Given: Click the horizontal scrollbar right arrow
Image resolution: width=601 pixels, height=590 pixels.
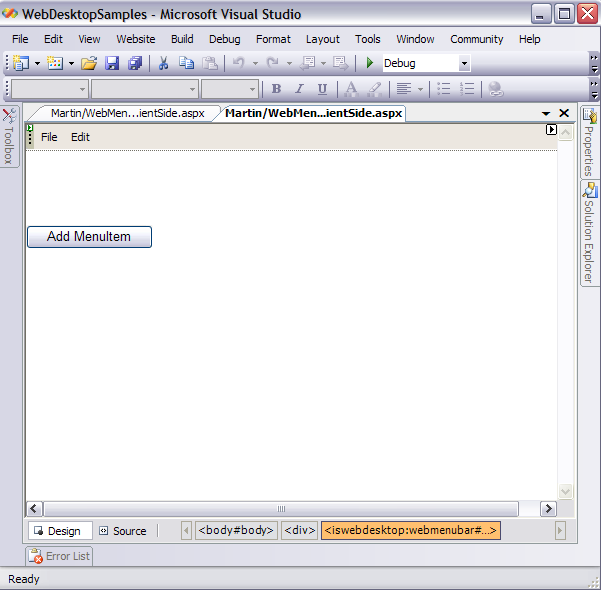Looking at the screenshot, I should [x=548, y=509].
